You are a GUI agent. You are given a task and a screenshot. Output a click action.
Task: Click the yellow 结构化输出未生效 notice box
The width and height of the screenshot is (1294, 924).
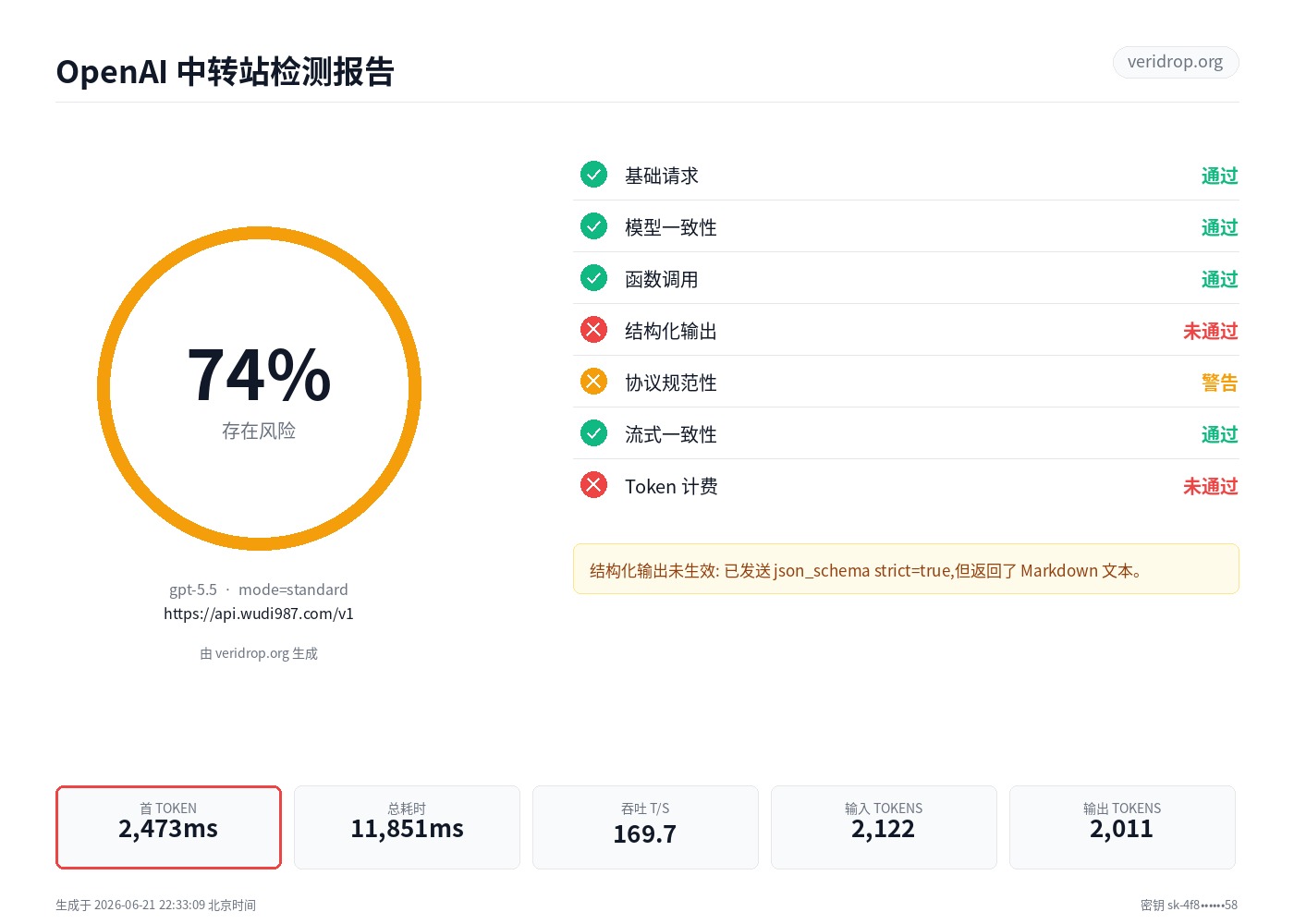(x=906, y=569)
